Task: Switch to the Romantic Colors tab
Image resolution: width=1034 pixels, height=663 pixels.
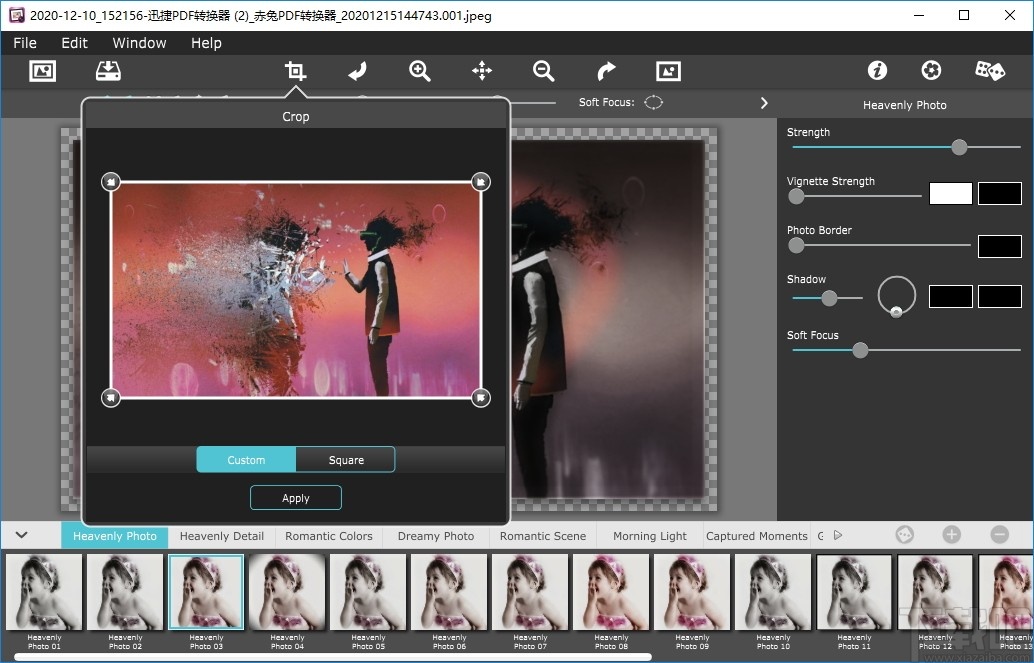Action: (328, 536)
